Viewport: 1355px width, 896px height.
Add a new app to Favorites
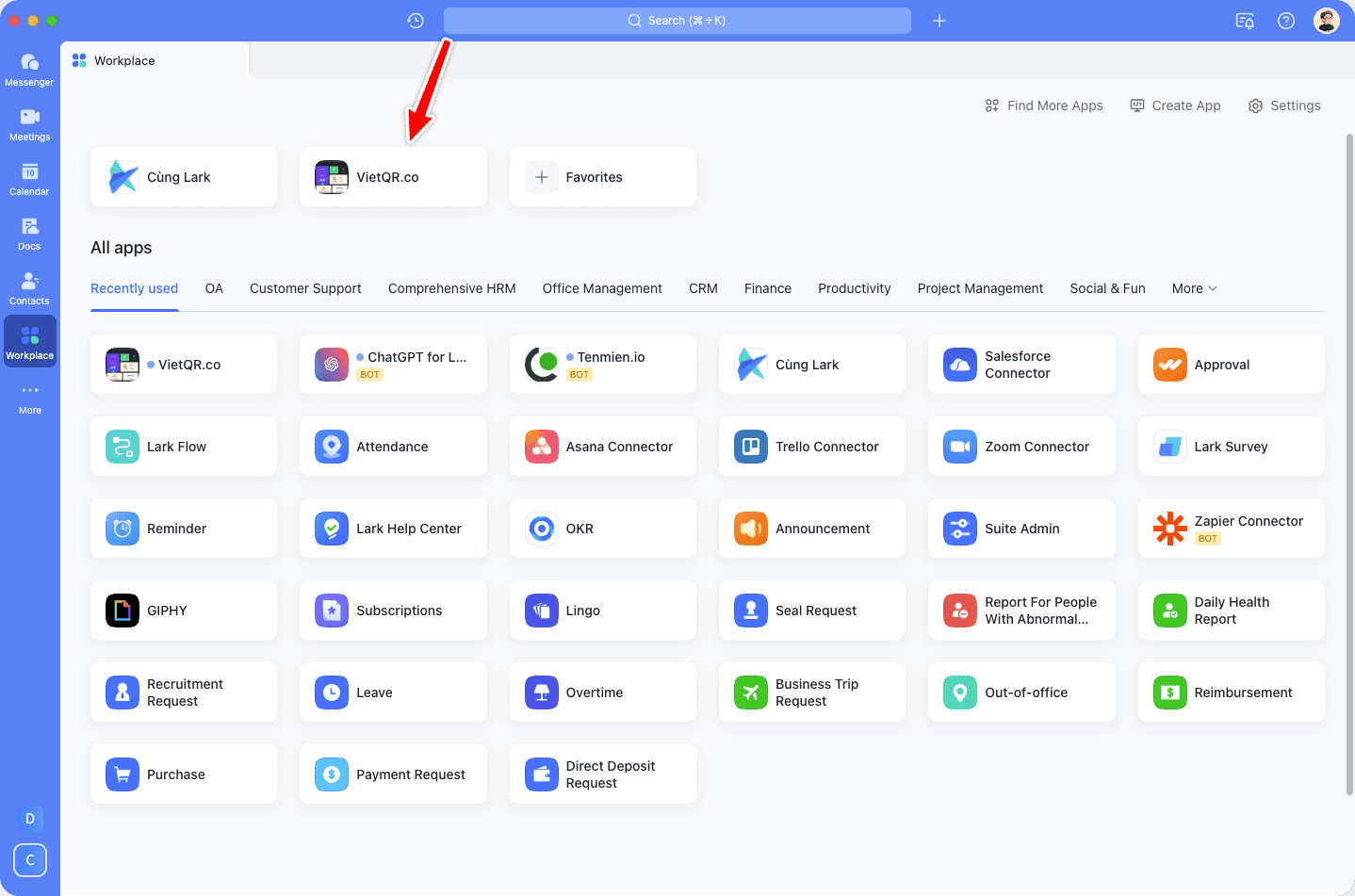pos(602,177)
